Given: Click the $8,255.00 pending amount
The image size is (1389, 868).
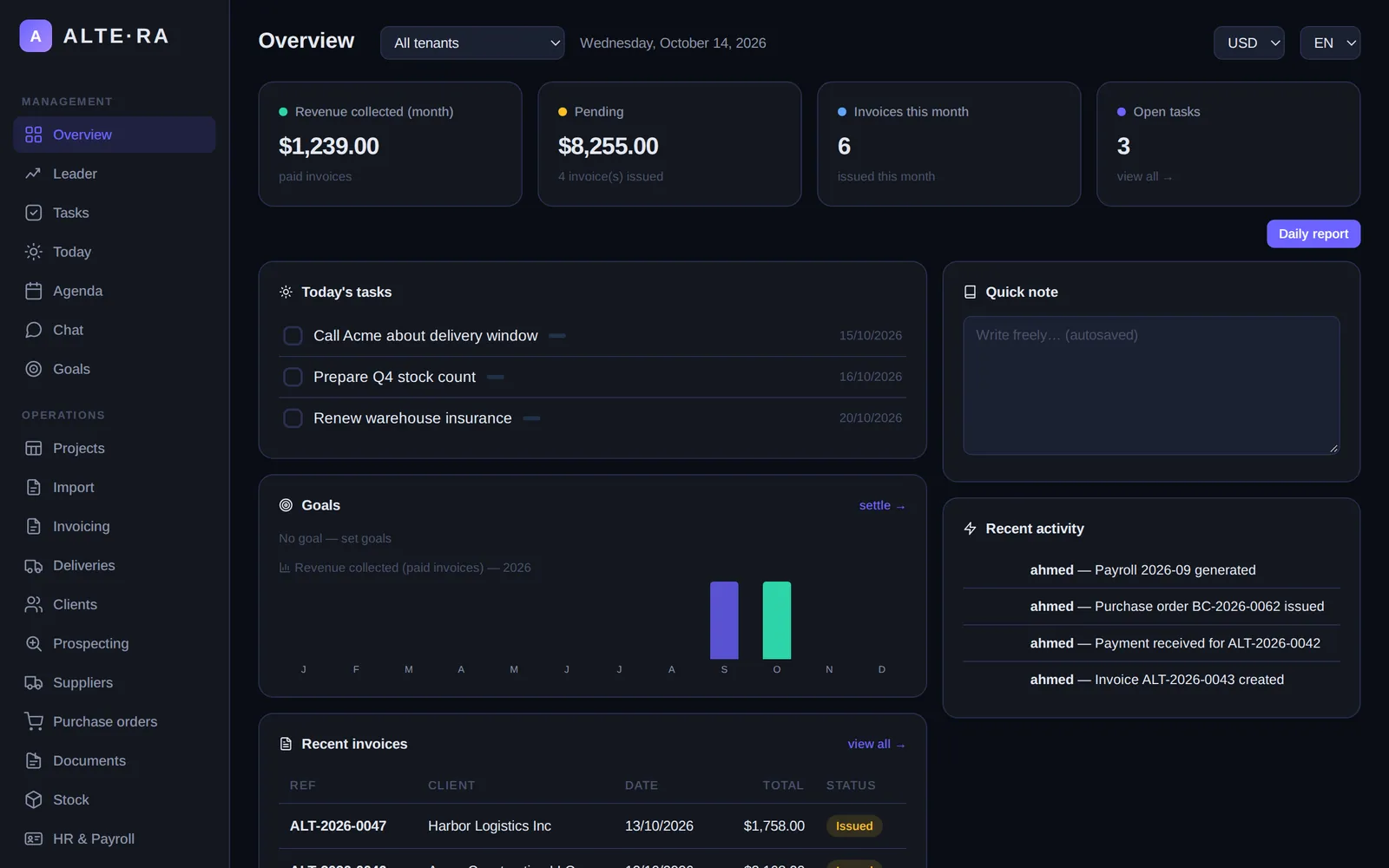Looking at the screenshot, I should pos(608,146).
